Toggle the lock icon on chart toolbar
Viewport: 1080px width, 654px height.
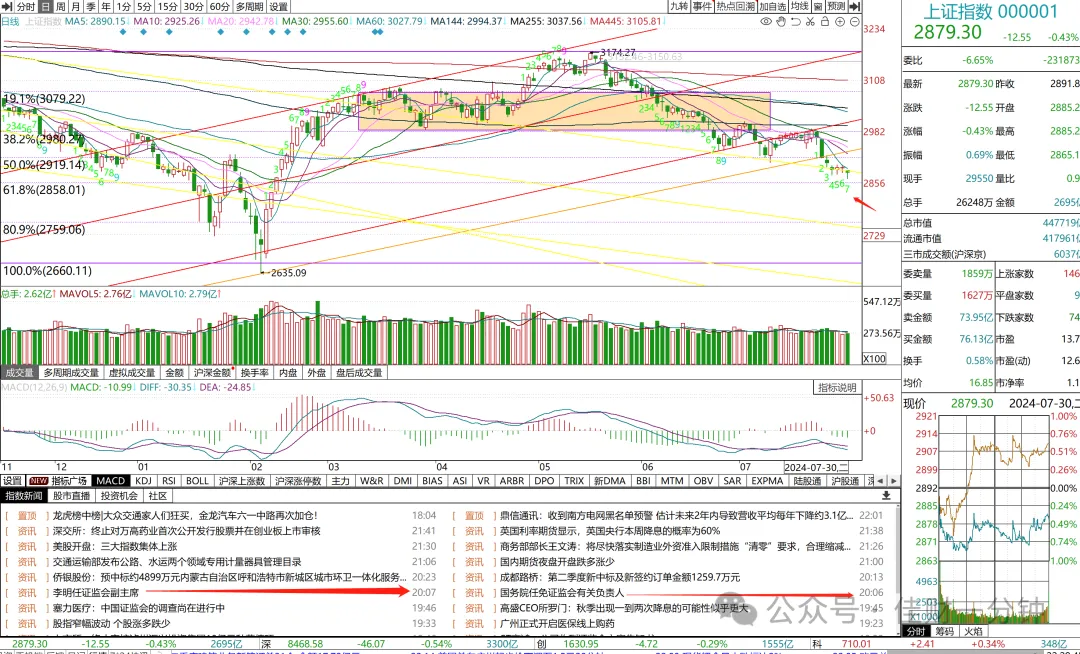[x=824, y=22]
